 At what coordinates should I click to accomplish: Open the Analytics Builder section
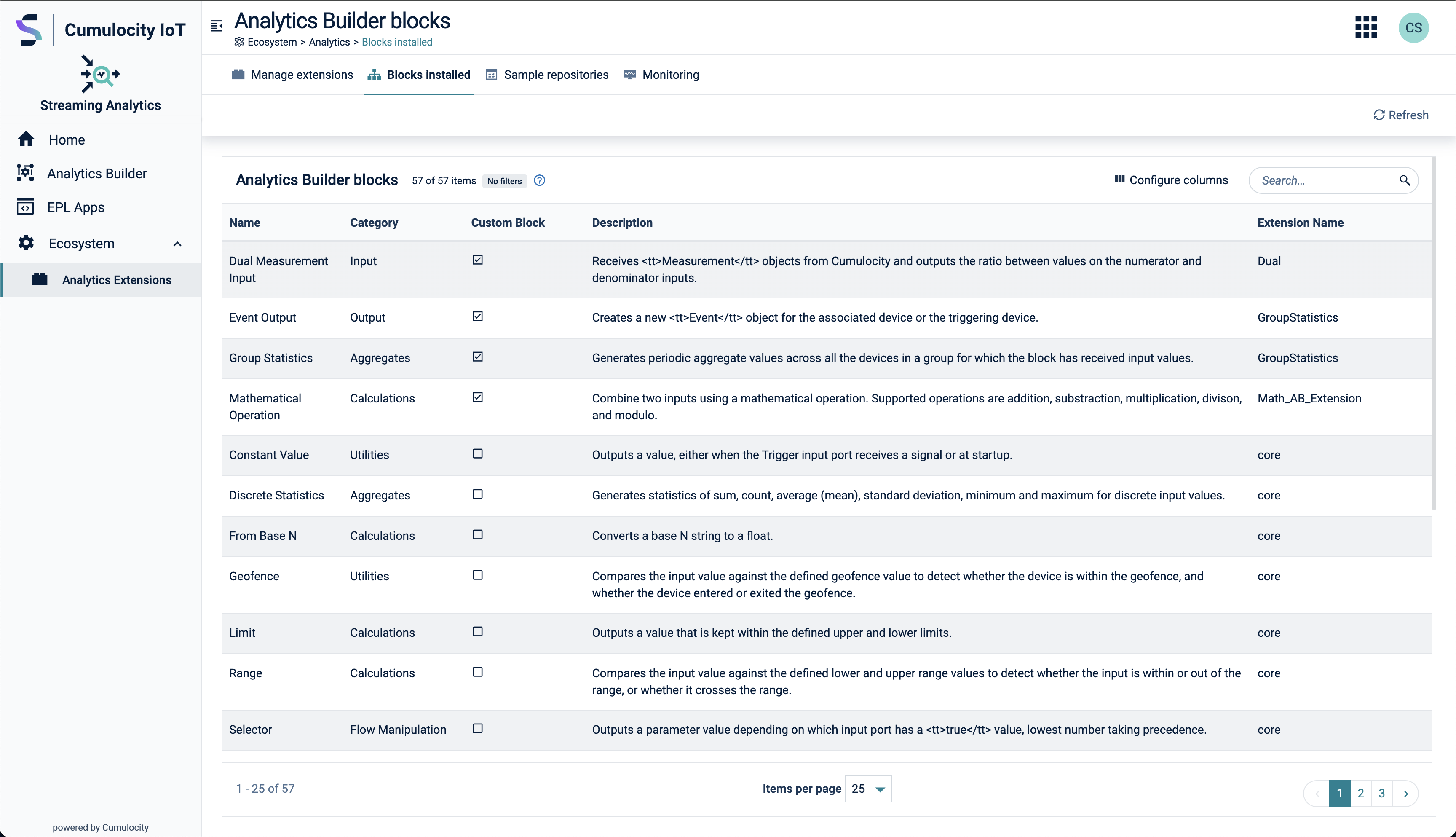tap(97, 173)
